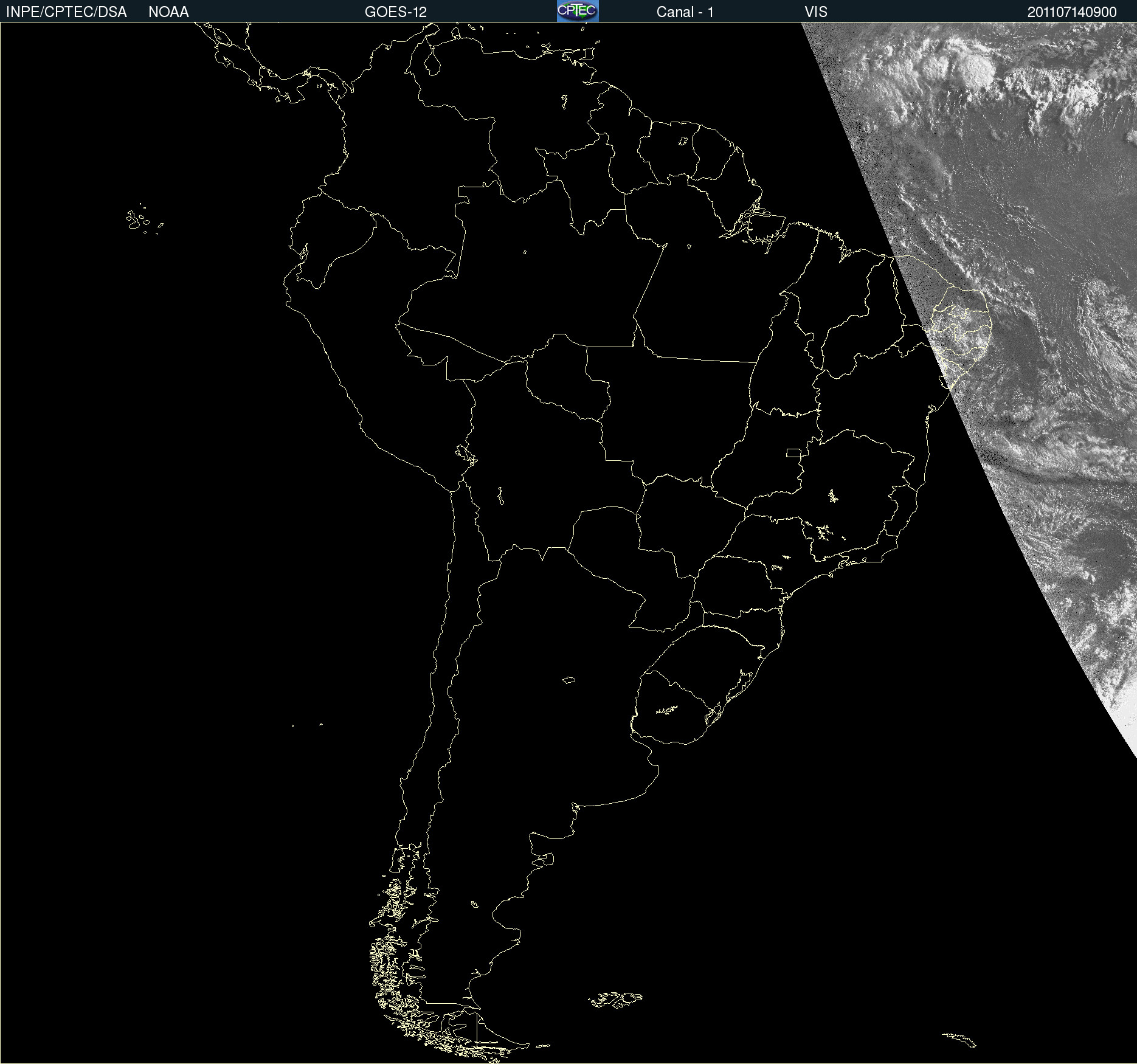Click the NOAA label in the header
Screen dimensions: 1137x1064
point(168,12)
